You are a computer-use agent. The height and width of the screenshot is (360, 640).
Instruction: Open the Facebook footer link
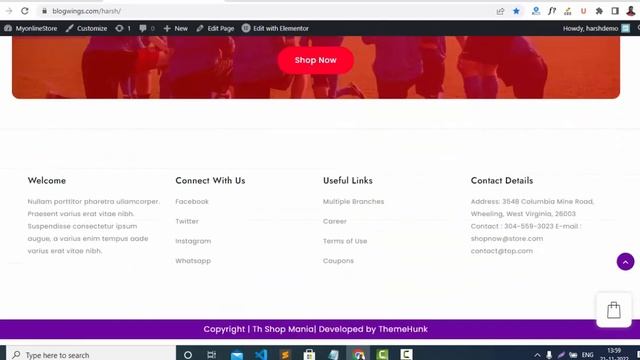[x=192, y=202]
